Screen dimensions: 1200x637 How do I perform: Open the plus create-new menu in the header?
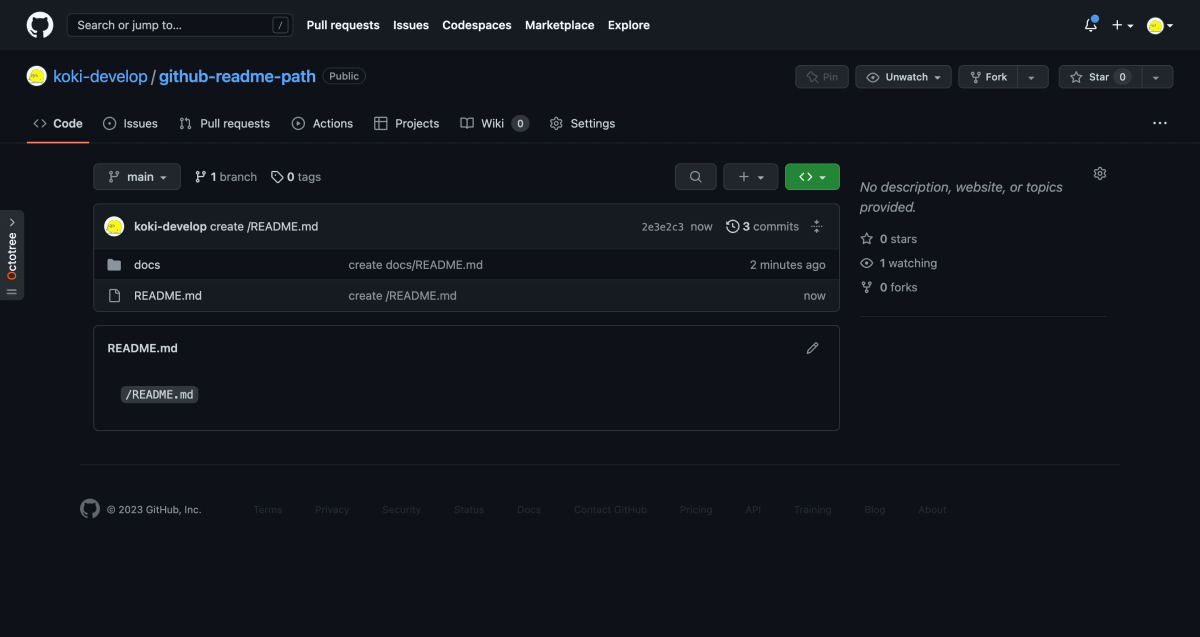point(1122,25)
